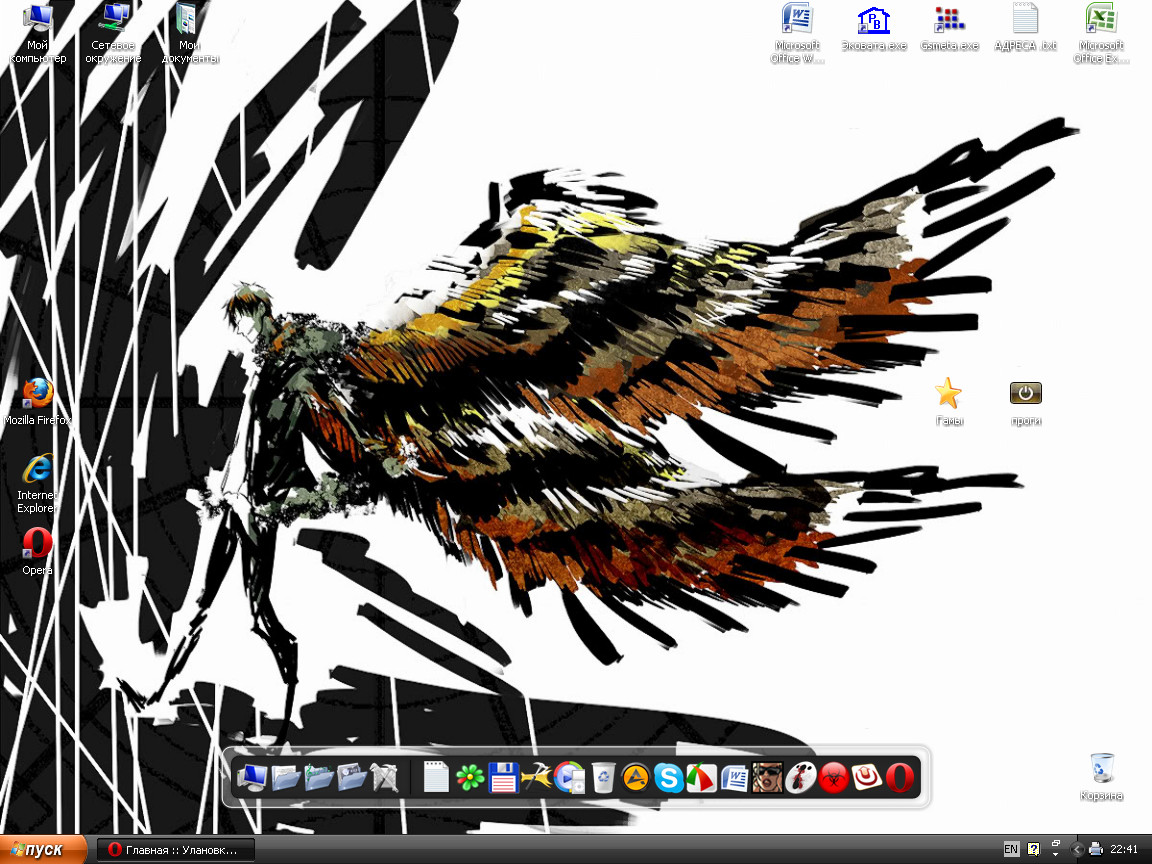Viewport: 1152px width, 864px height.
Task: Click the пуск Start button
Action: 43,850
